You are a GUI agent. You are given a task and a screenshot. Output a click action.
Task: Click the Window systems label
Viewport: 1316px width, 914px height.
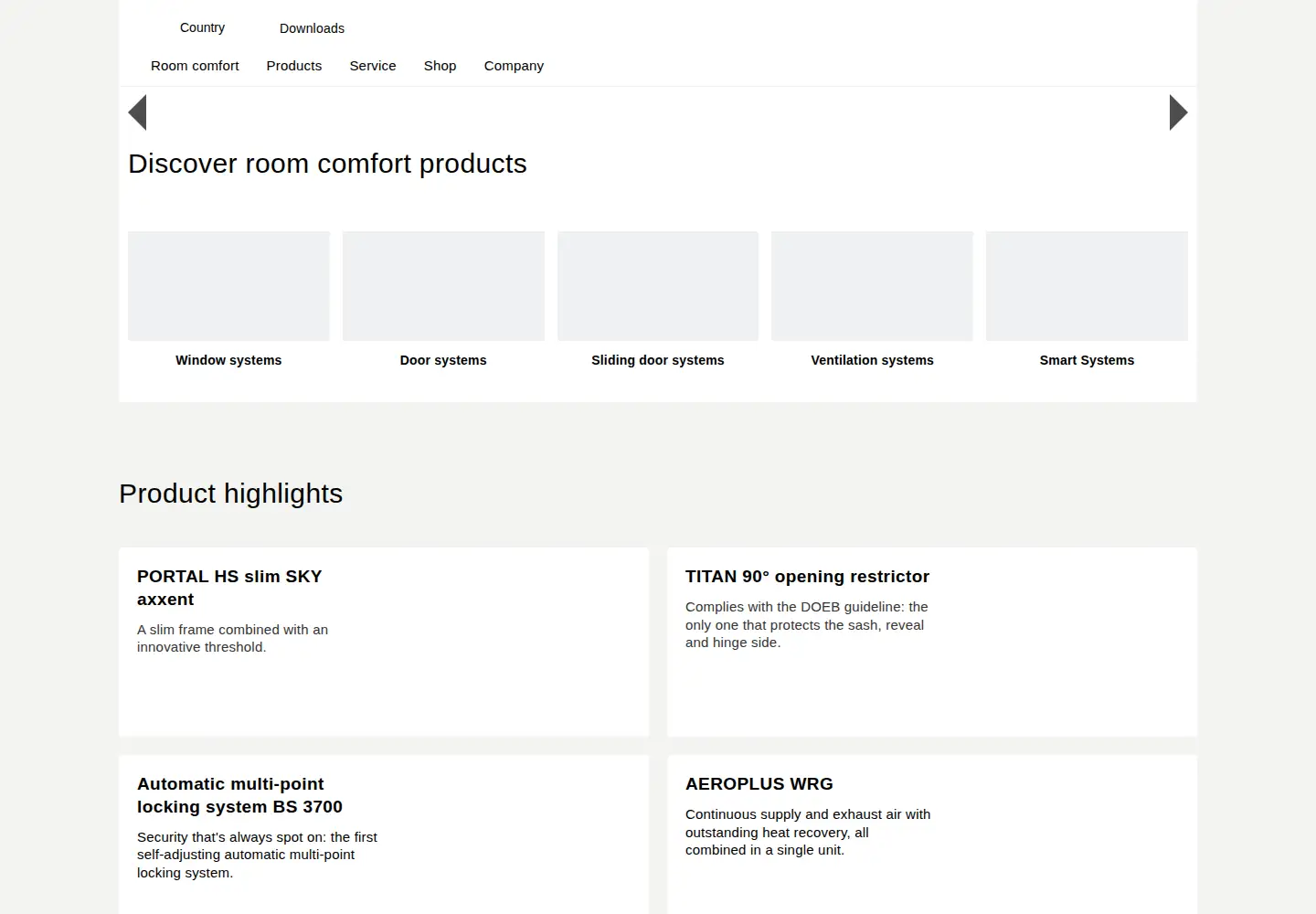click(x=228, y=360)
